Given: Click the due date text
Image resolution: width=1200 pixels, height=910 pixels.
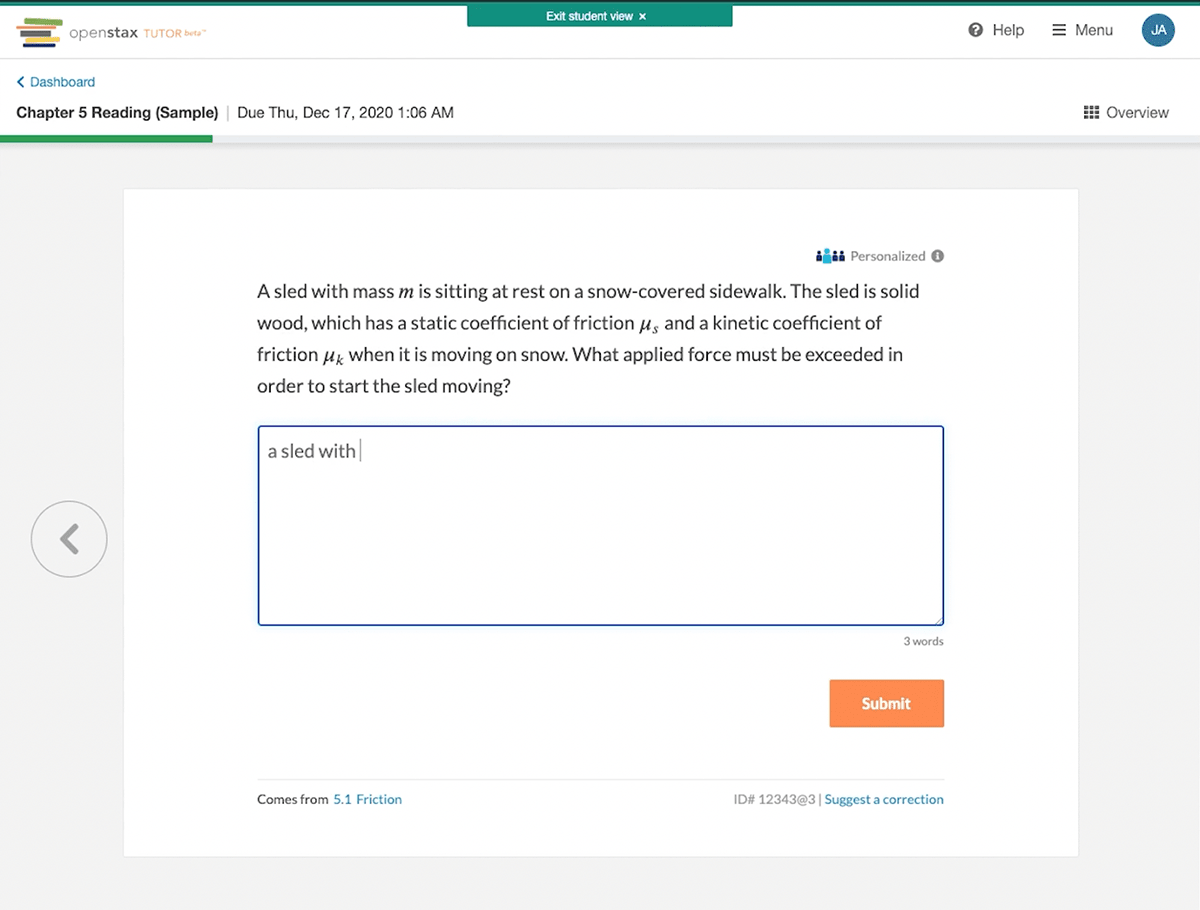Looking at the screenshot, I should coord(346,112).
